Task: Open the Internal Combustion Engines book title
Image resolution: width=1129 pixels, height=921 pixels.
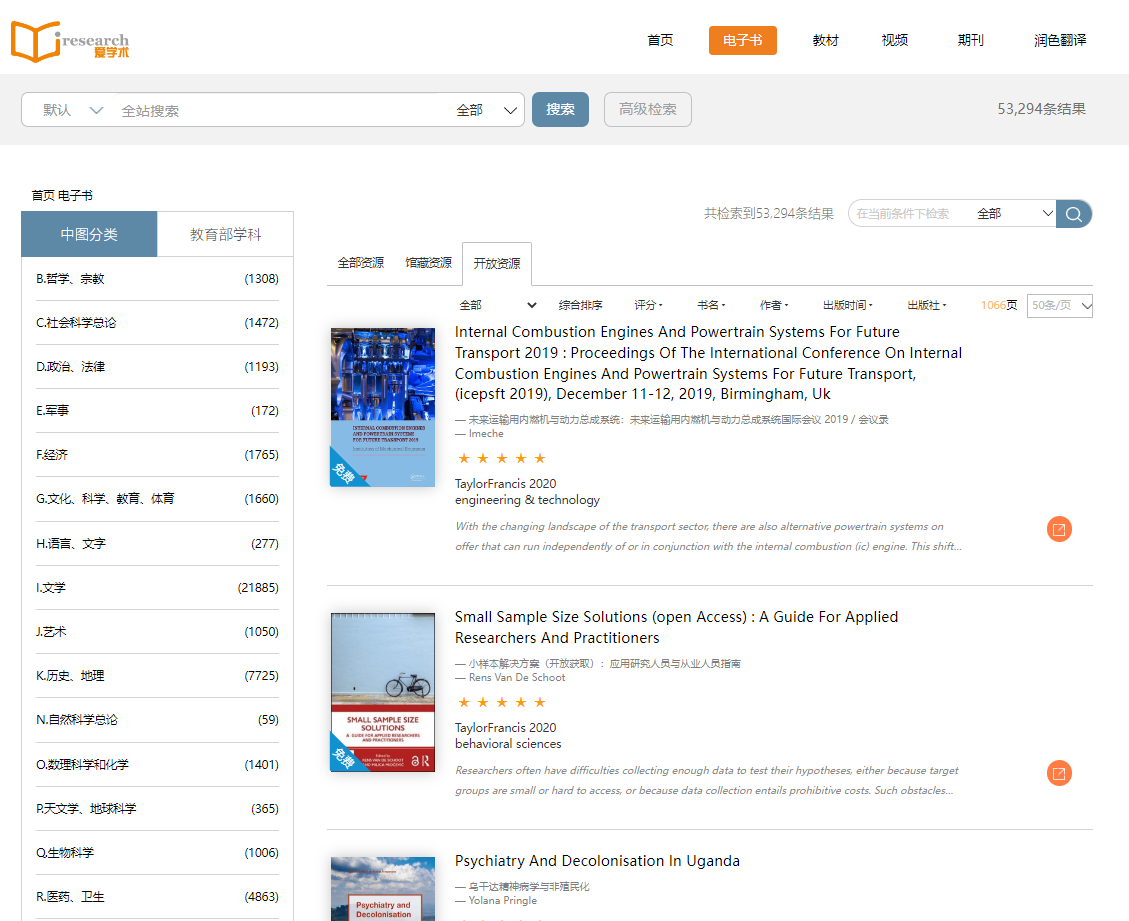Action: click(709, 363)
